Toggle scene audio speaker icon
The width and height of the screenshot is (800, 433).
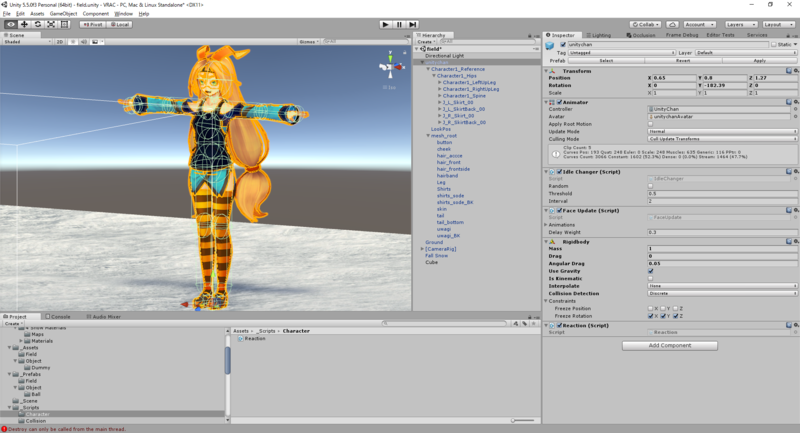pyautogui.click(x=84, y=42)
